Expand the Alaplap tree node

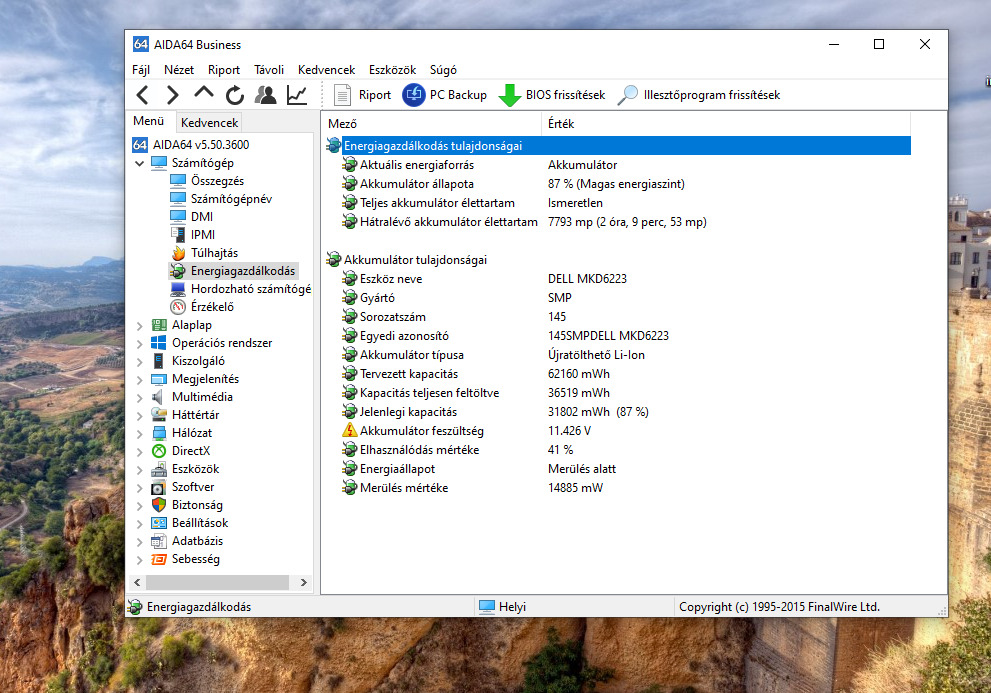pyautogui.click(x=140, y=326)
